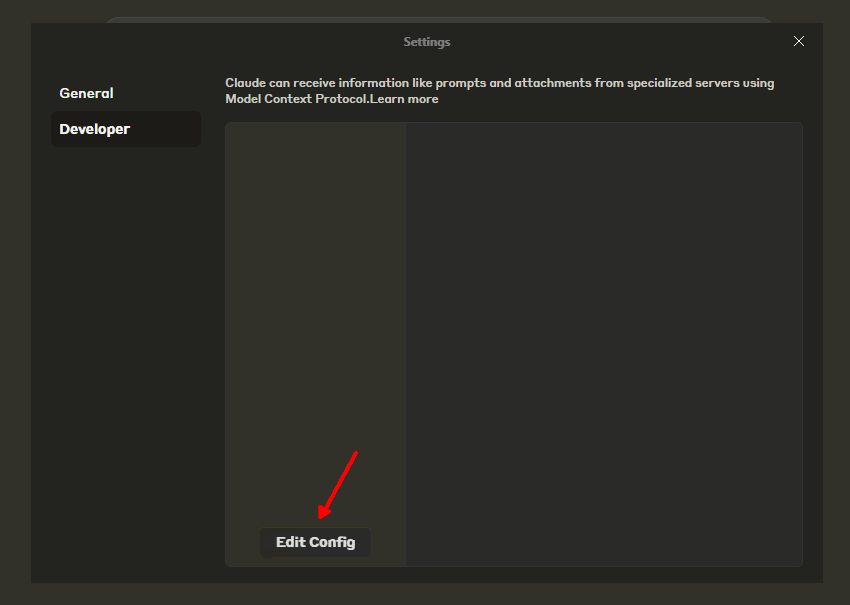Click the top edge of the background window
This screenshot has height=605, width=850.
click(x=425, y=10)
